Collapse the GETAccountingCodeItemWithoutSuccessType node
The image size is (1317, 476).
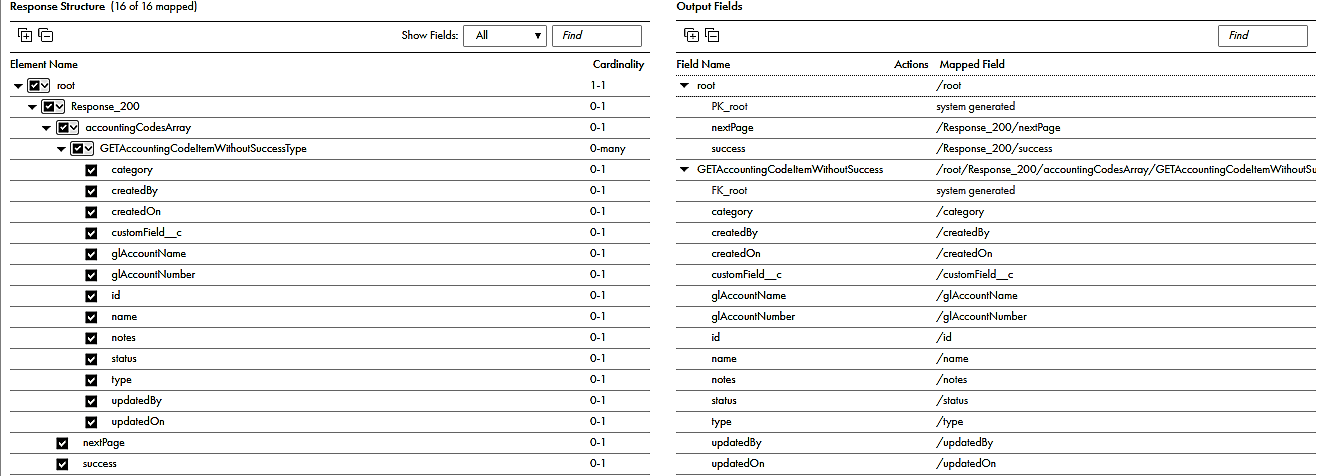point(60,149)
